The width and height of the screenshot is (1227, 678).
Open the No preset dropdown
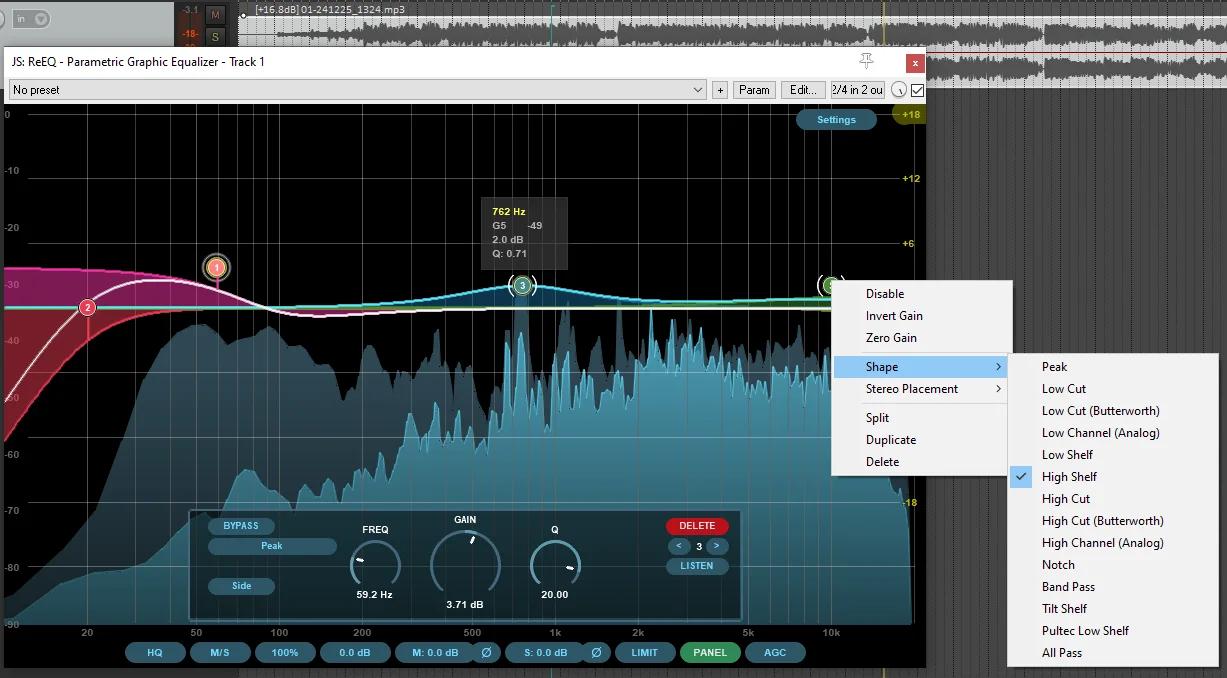(358, 90)
